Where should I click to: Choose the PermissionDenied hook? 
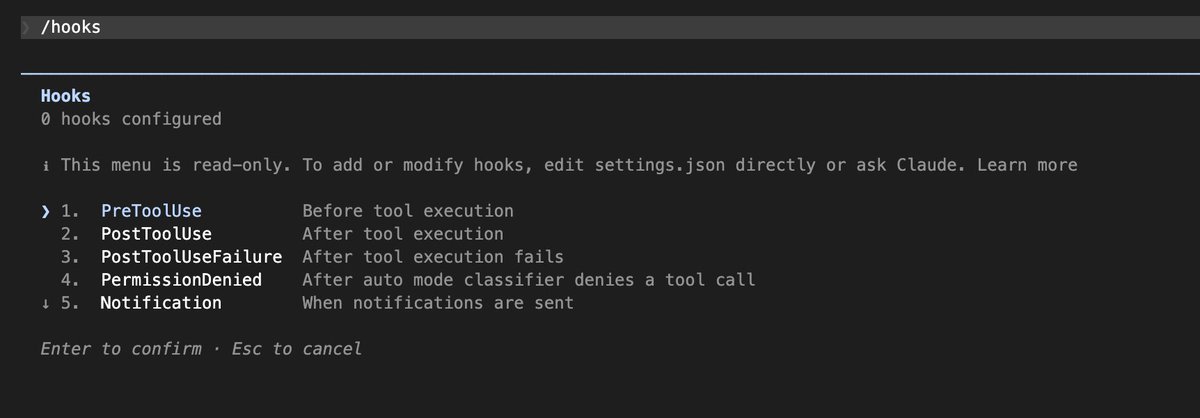click(x=181, y=280)
